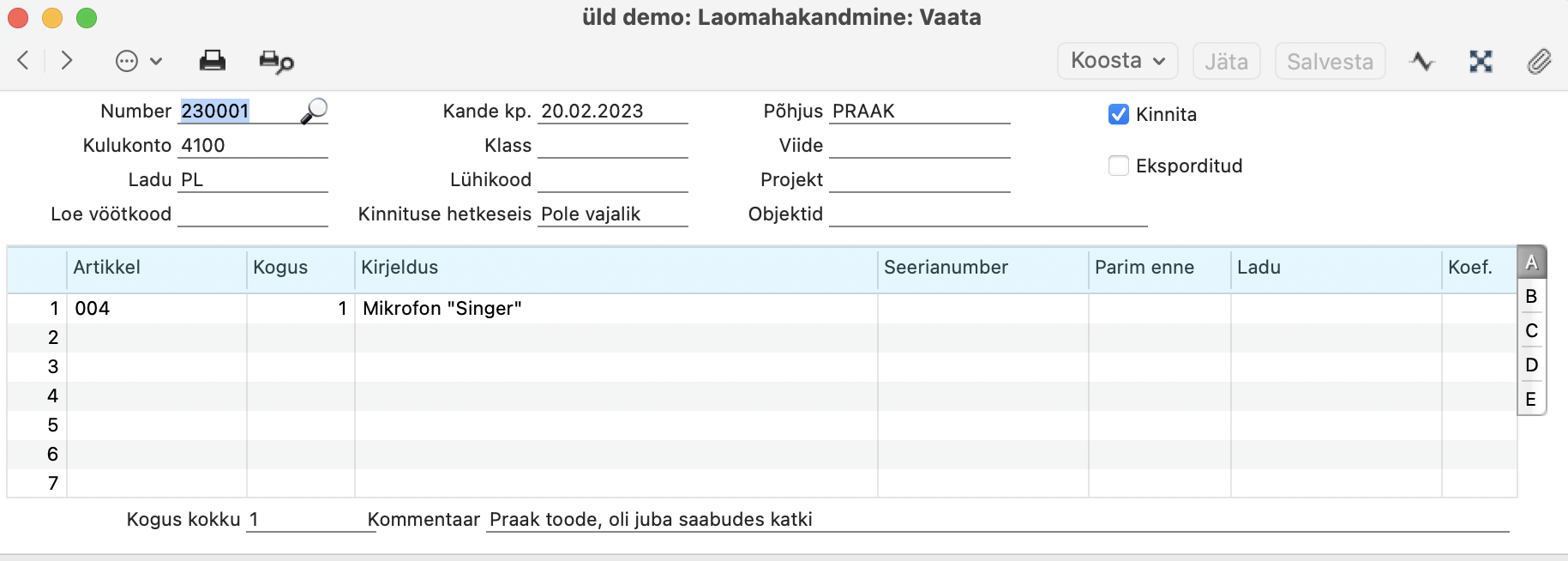Switch to tab B

tap(1531, 297)
